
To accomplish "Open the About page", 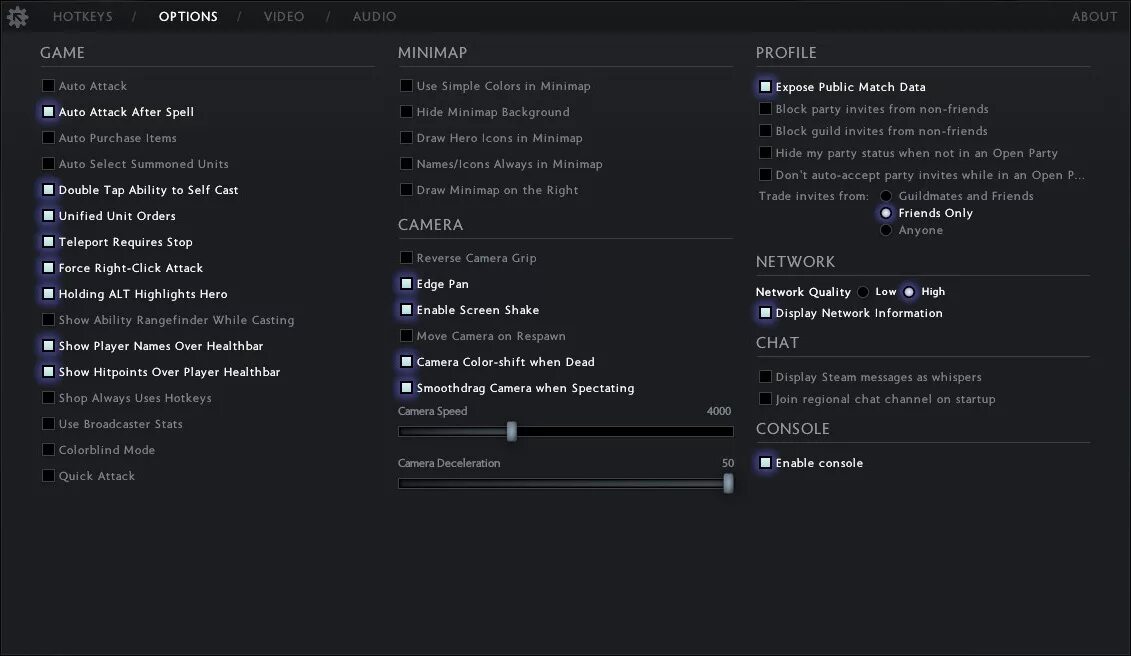I will pyautogui.click(x=1094, y=17).
